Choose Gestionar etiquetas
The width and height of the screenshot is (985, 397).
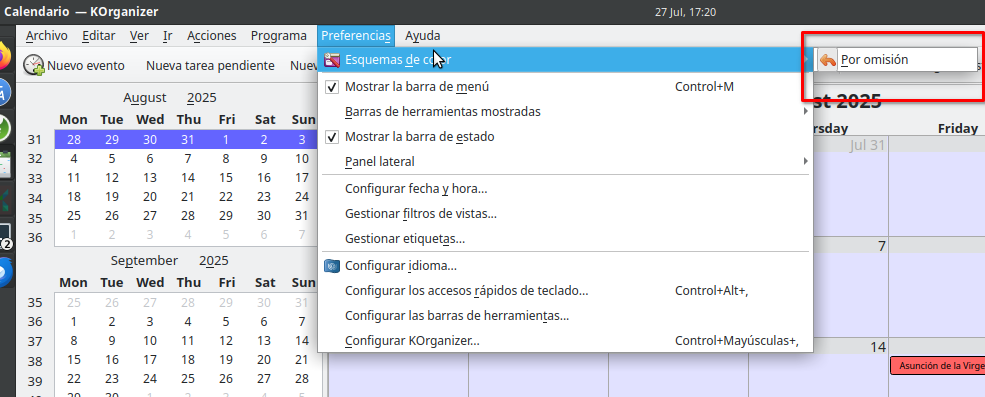pyautogui.click(x=565, y=239)
